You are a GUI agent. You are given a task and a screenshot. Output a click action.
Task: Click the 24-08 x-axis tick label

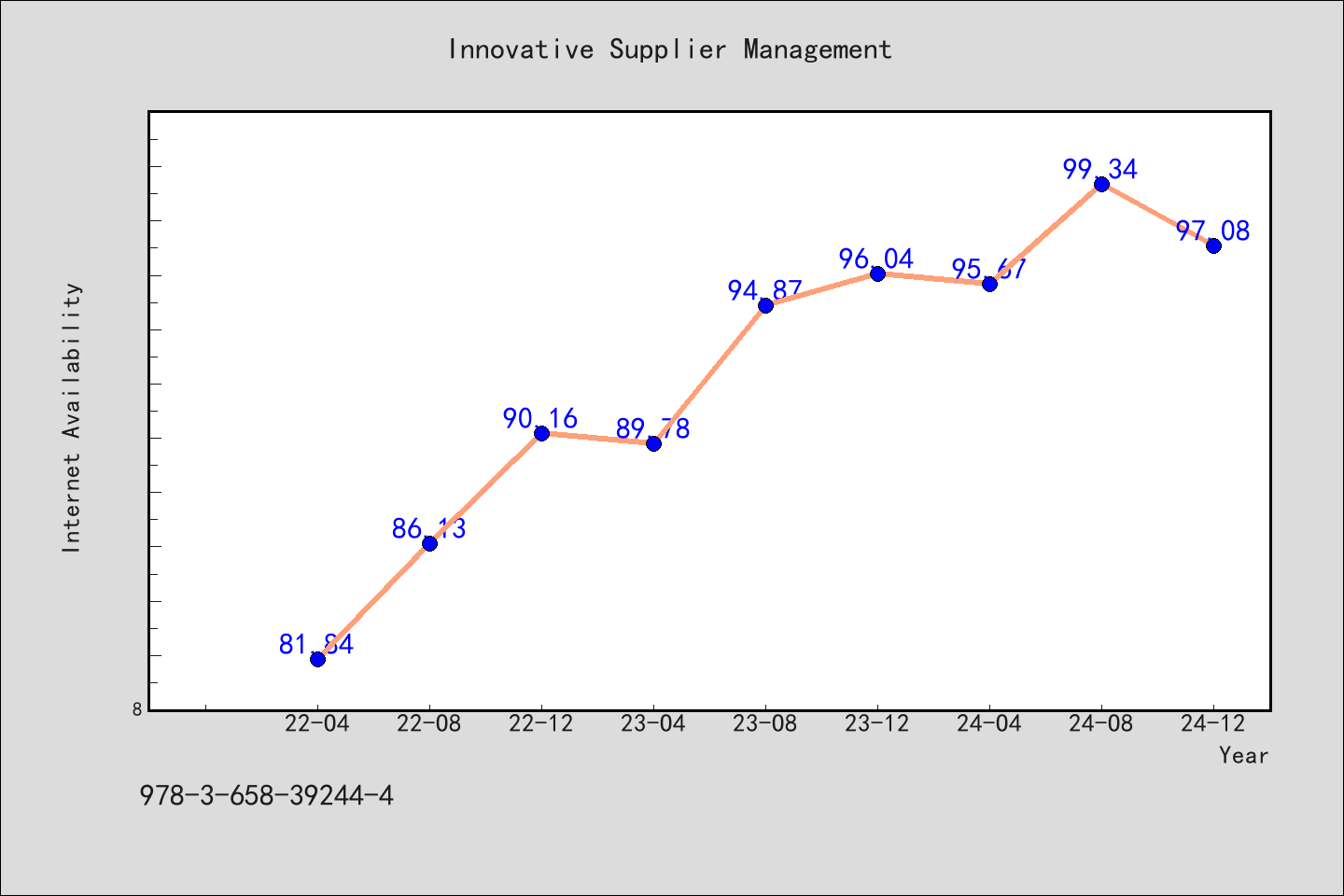pyautogui.click(x=1101, y=723)
